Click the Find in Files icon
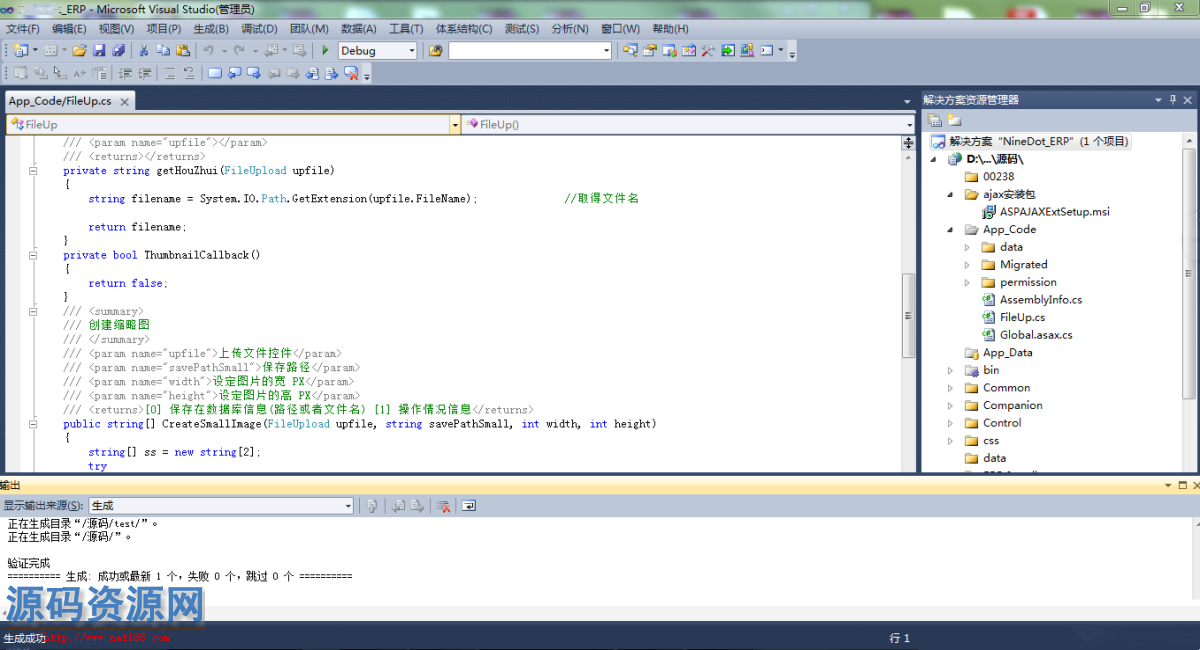The width and height of the screenshot is (1200, 650). tap(435, 50)
